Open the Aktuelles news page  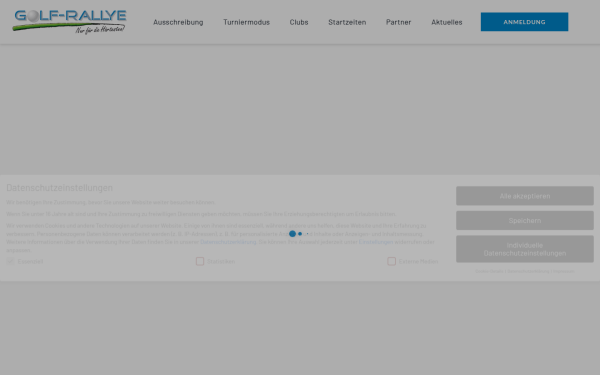pos(447,22)
